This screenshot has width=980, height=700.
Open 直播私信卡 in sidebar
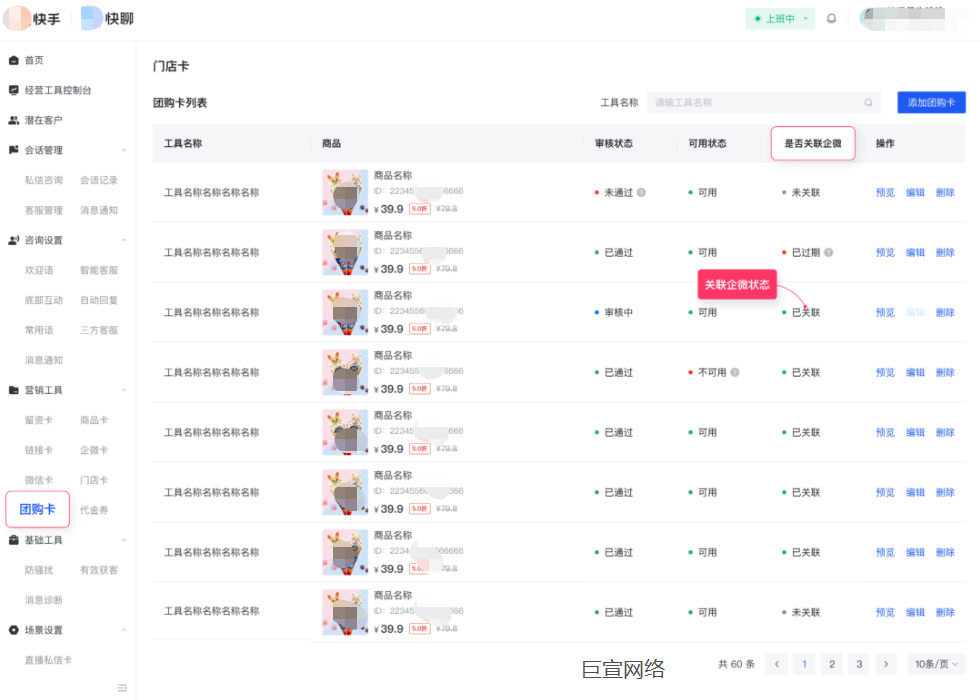point(48,660)
